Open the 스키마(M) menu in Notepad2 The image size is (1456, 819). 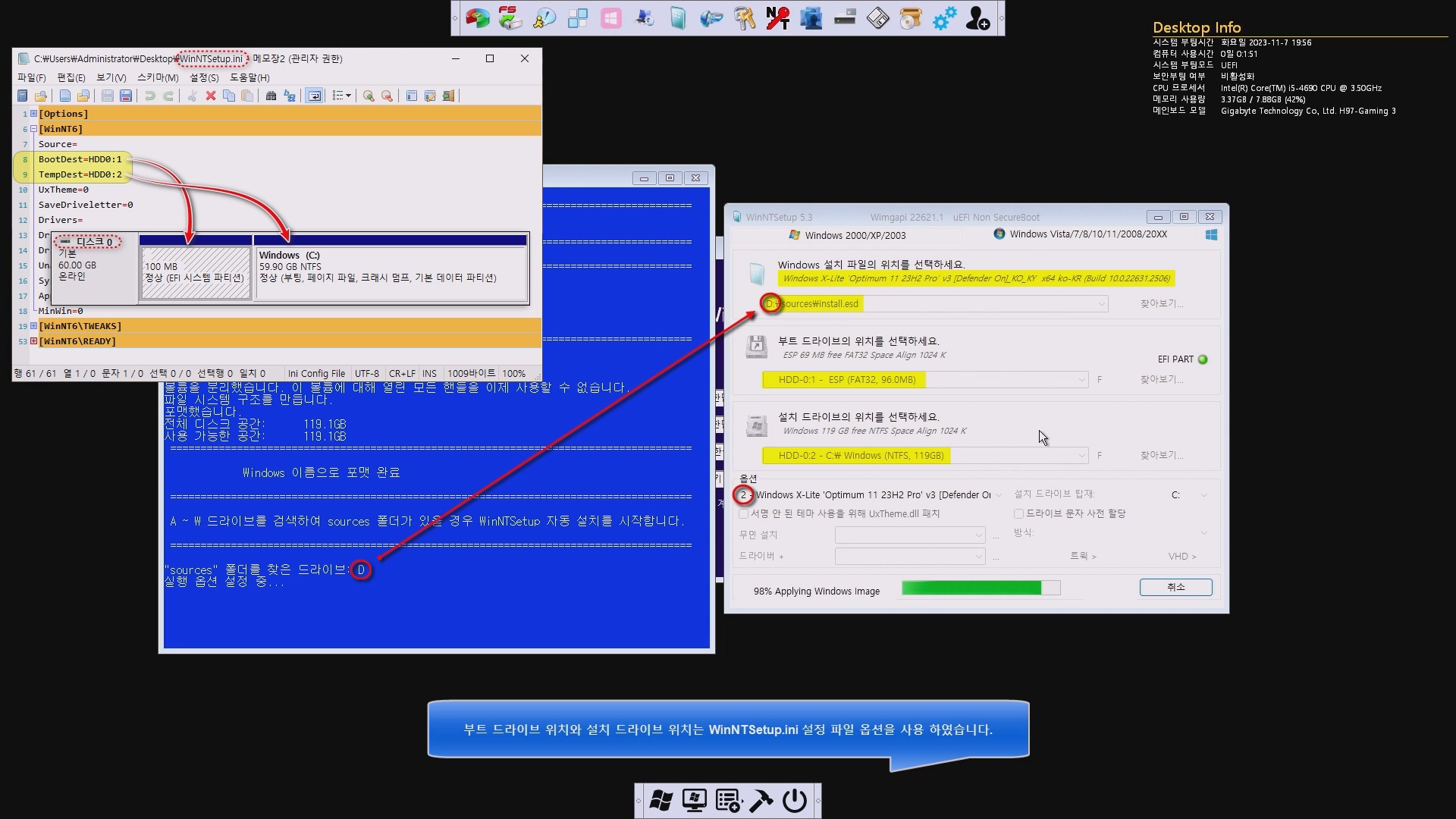[158, 77]
